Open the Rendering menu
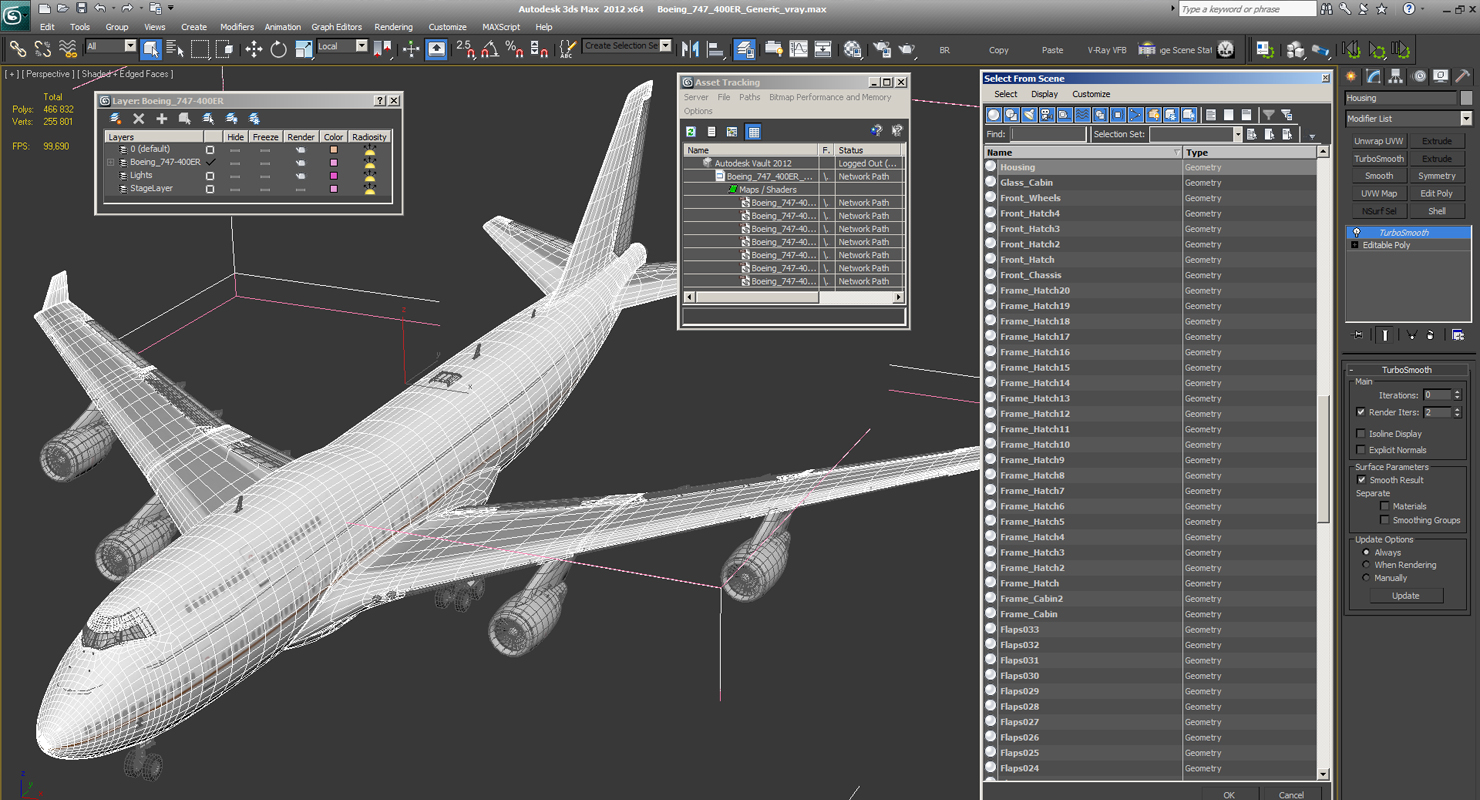 [393, 27]
